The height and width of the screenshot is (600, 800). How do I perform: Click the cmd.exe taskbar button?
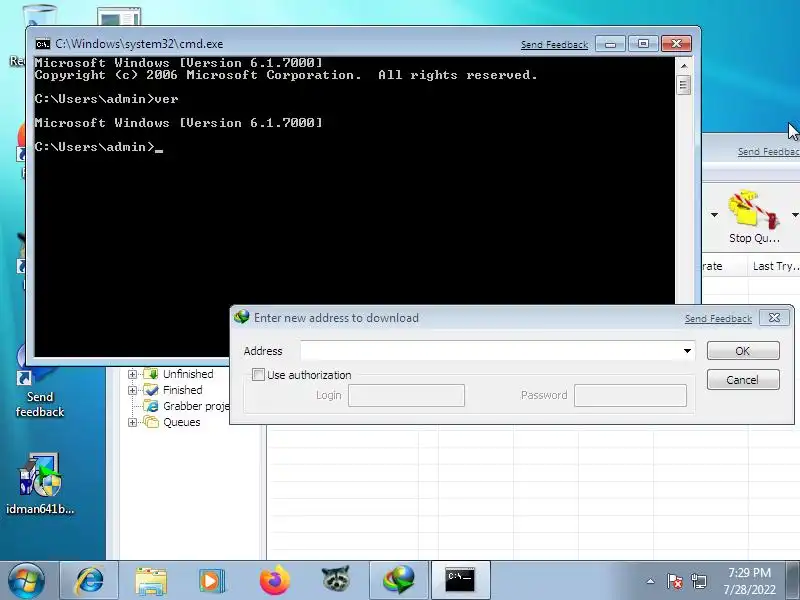point(460,581)
